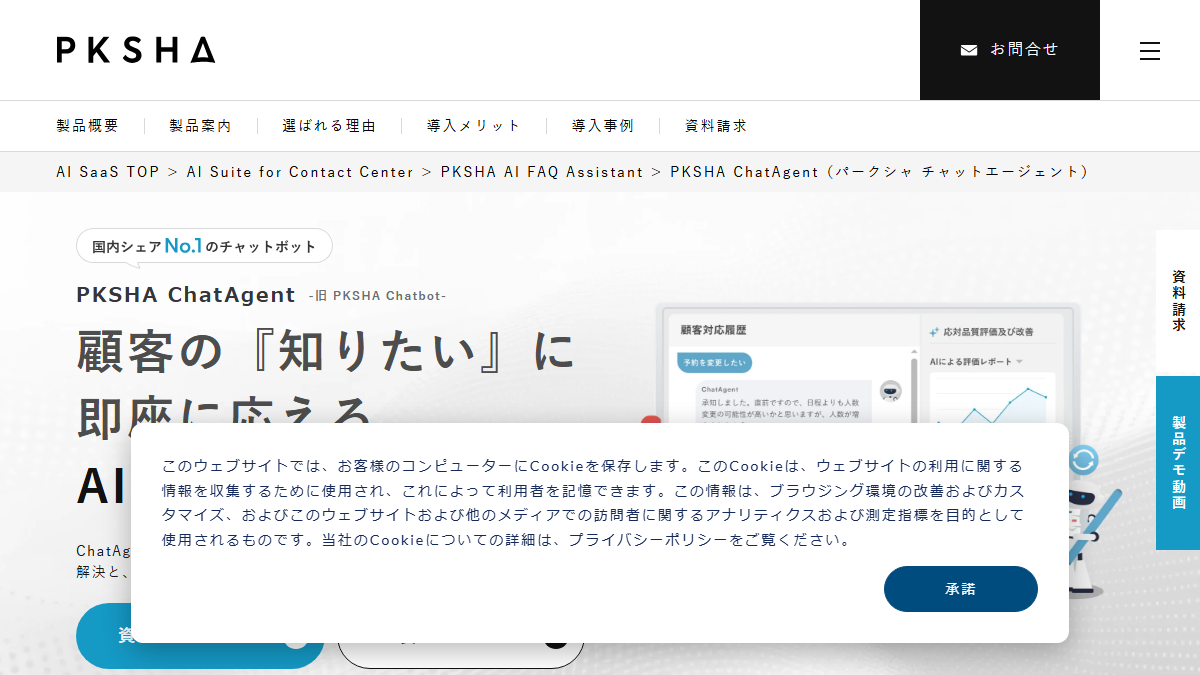Open 導入事例 nav item
Screen dimensions: 1200x675
603,126
